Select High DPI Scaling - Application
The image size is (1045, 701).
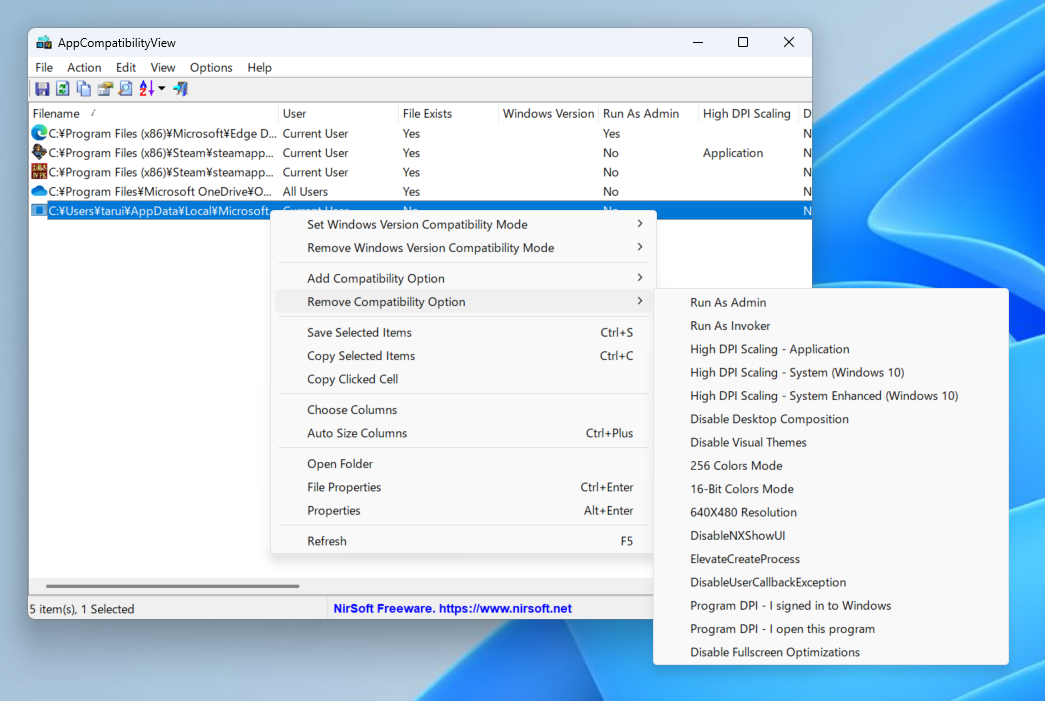coord(830,349)
